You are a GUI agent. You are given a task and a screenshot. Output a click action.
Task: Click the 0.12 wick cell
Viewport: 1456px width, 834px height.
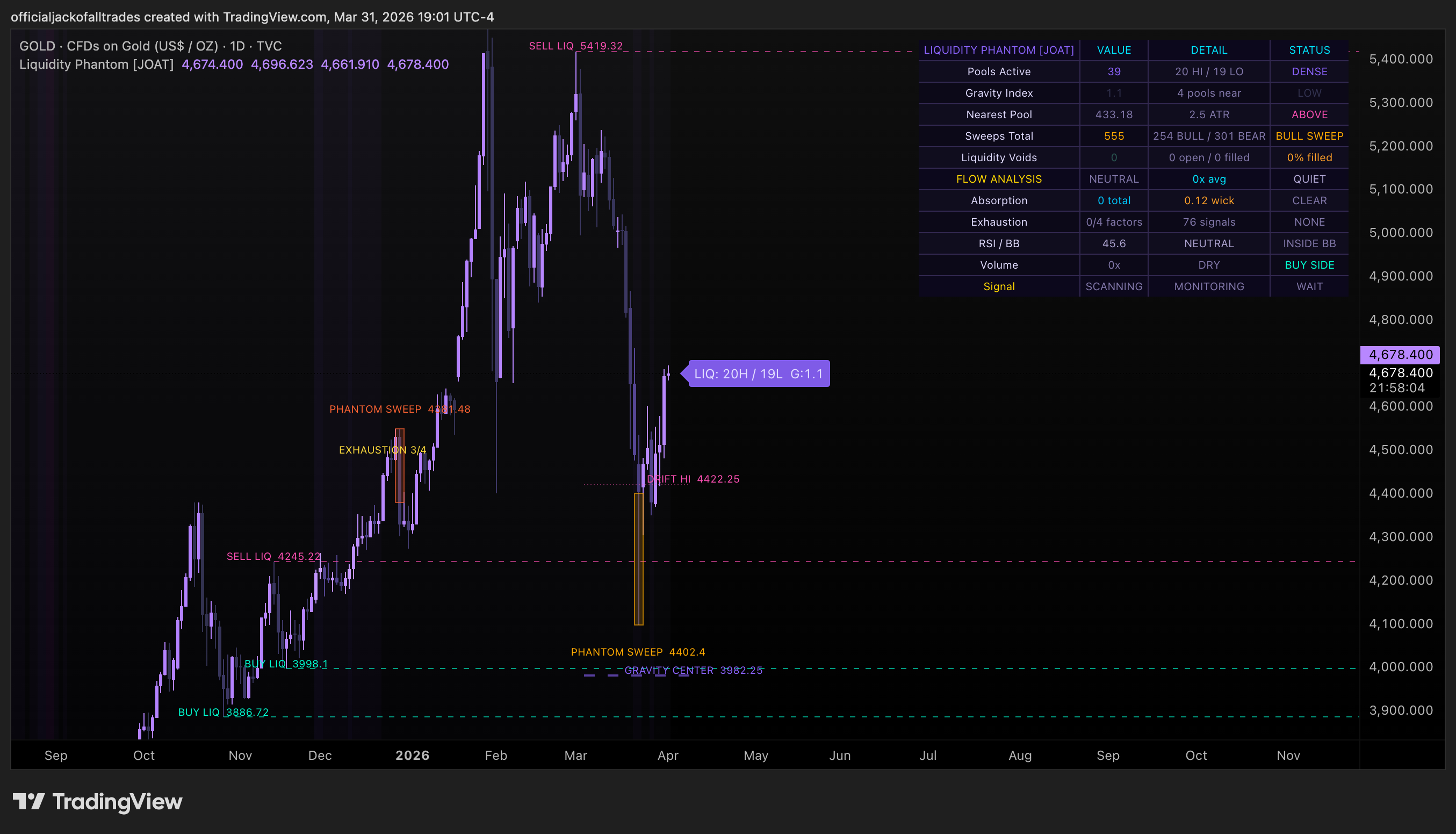coord(1209,200)
